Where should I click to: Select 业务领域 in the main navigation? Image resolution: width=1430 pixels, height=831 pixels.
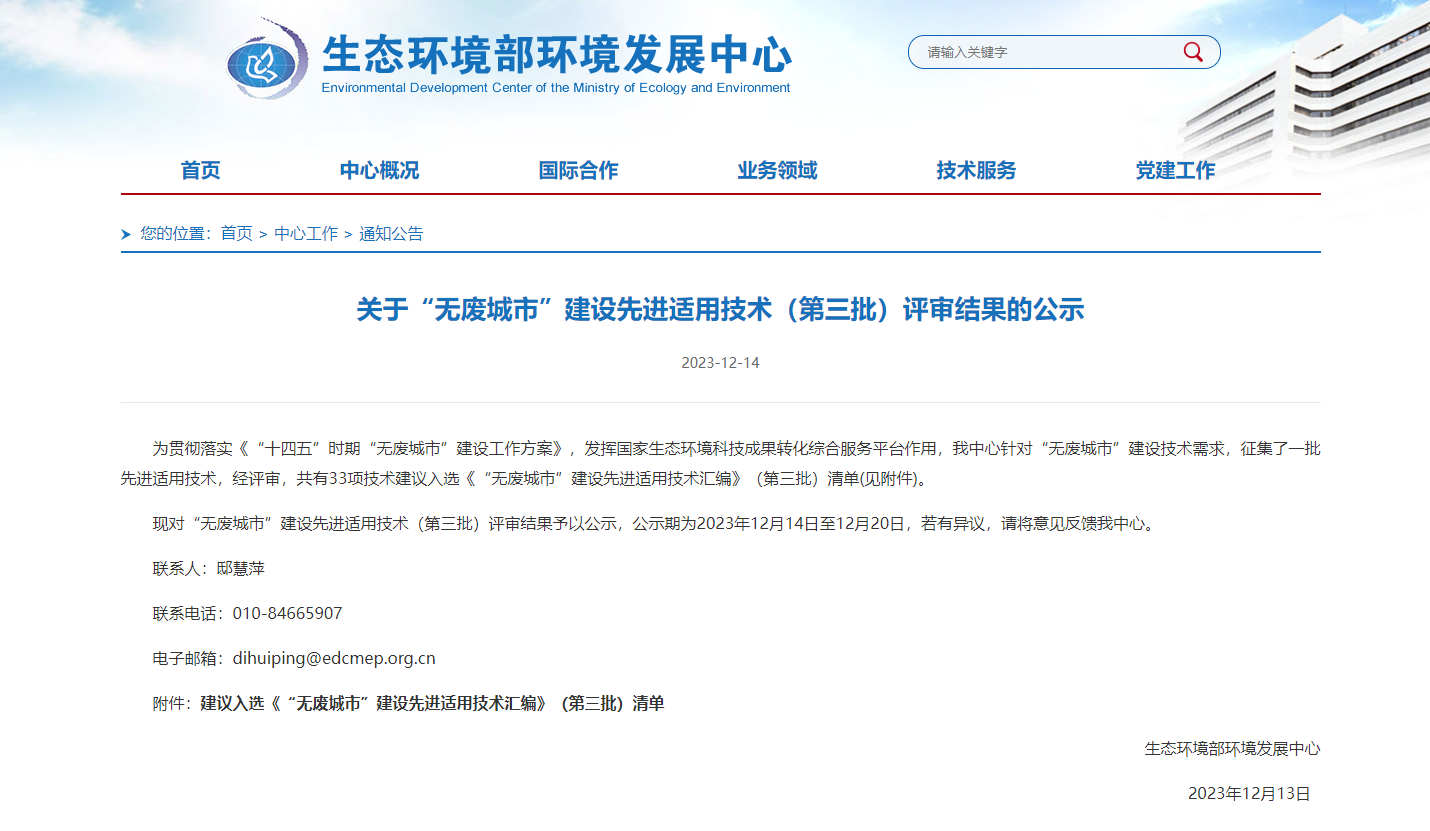point(777,170)
